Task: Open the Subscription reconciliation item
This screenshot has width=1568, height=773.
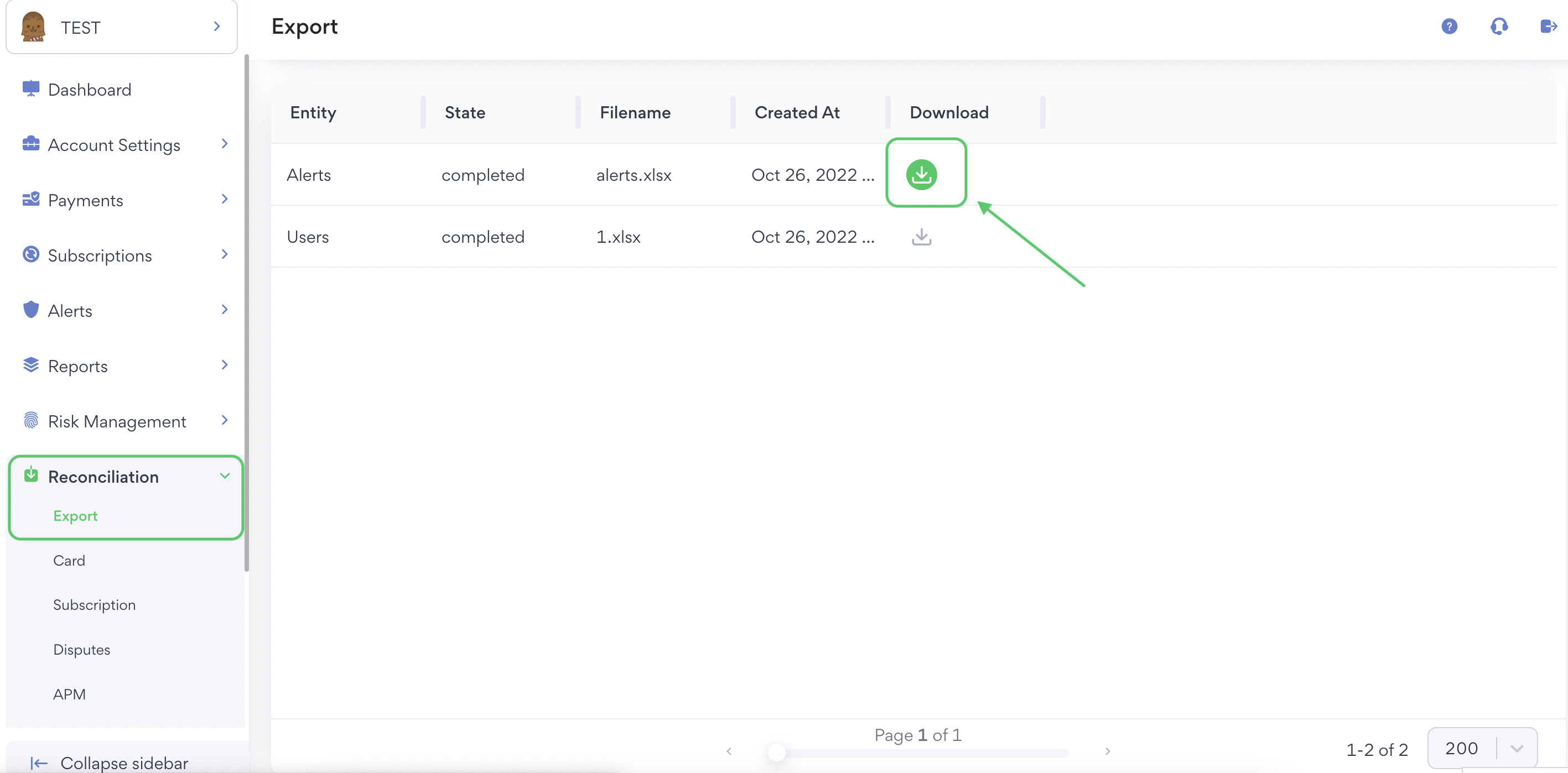Action: (95, 604)
